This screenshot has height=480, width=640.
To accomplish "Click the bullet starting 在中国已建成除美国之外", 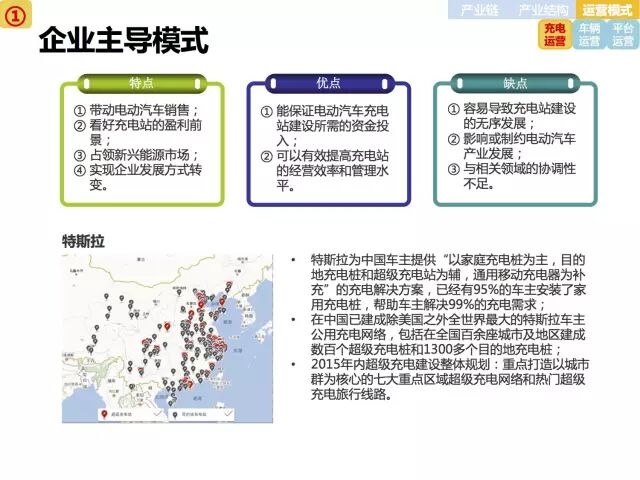I will (448, 334).
